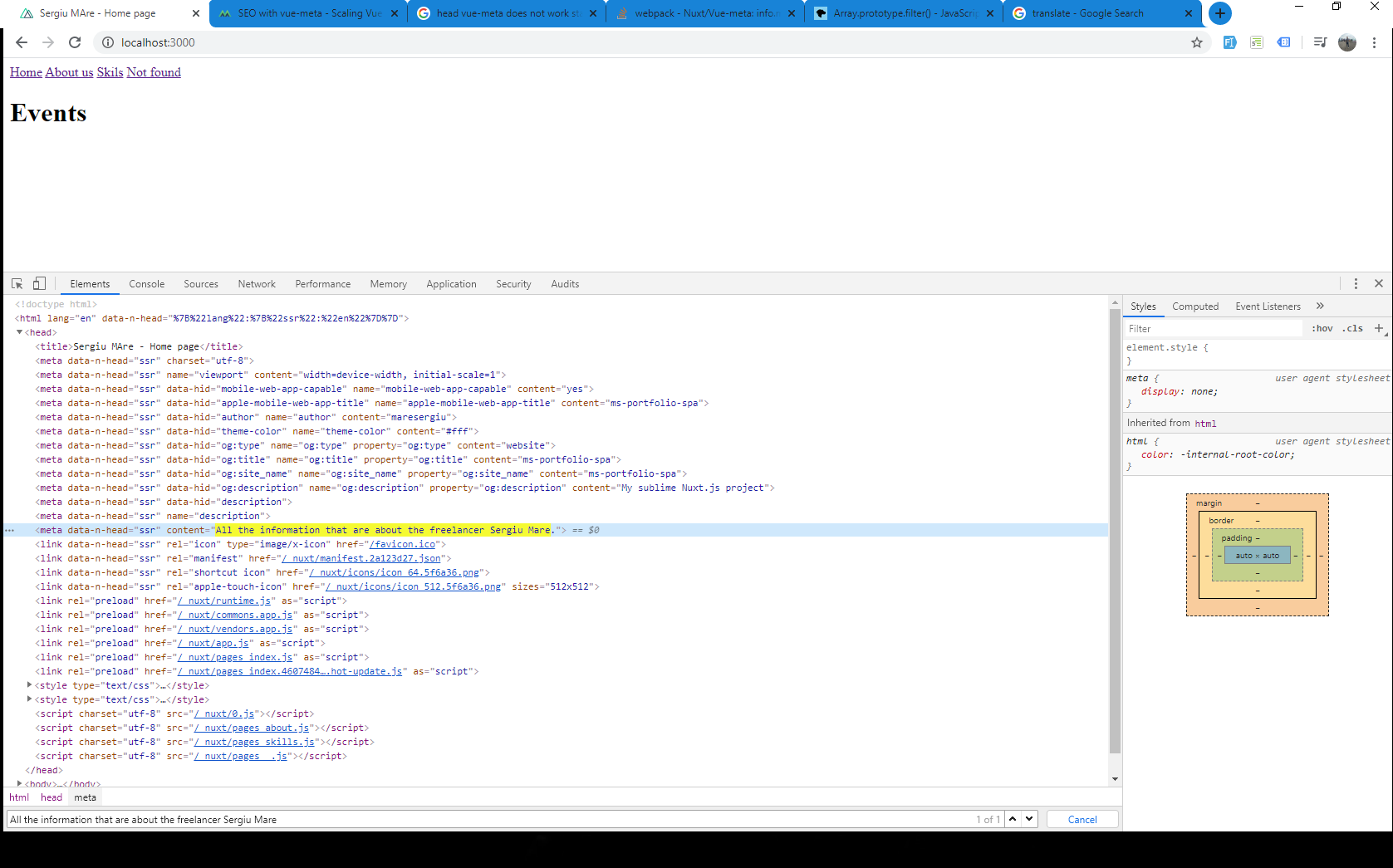Click the Not found link
Image resolution: width=1393 pixels, height=868 pixels.
click(154, 72)
